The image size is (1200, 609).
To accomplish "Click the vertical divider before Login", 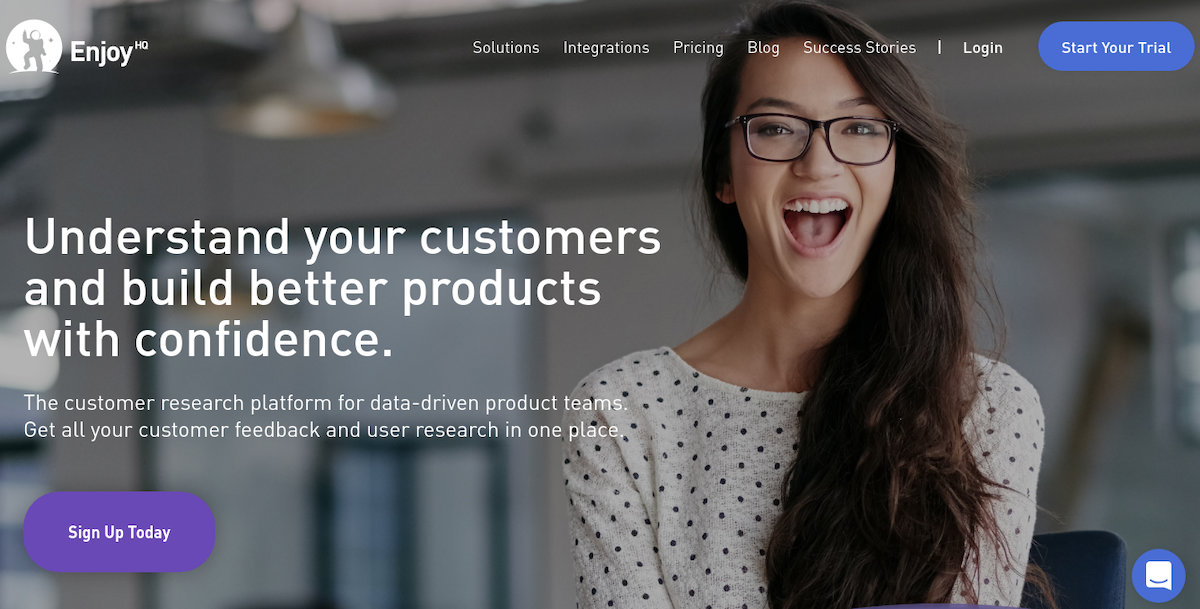I will (939, 47).
